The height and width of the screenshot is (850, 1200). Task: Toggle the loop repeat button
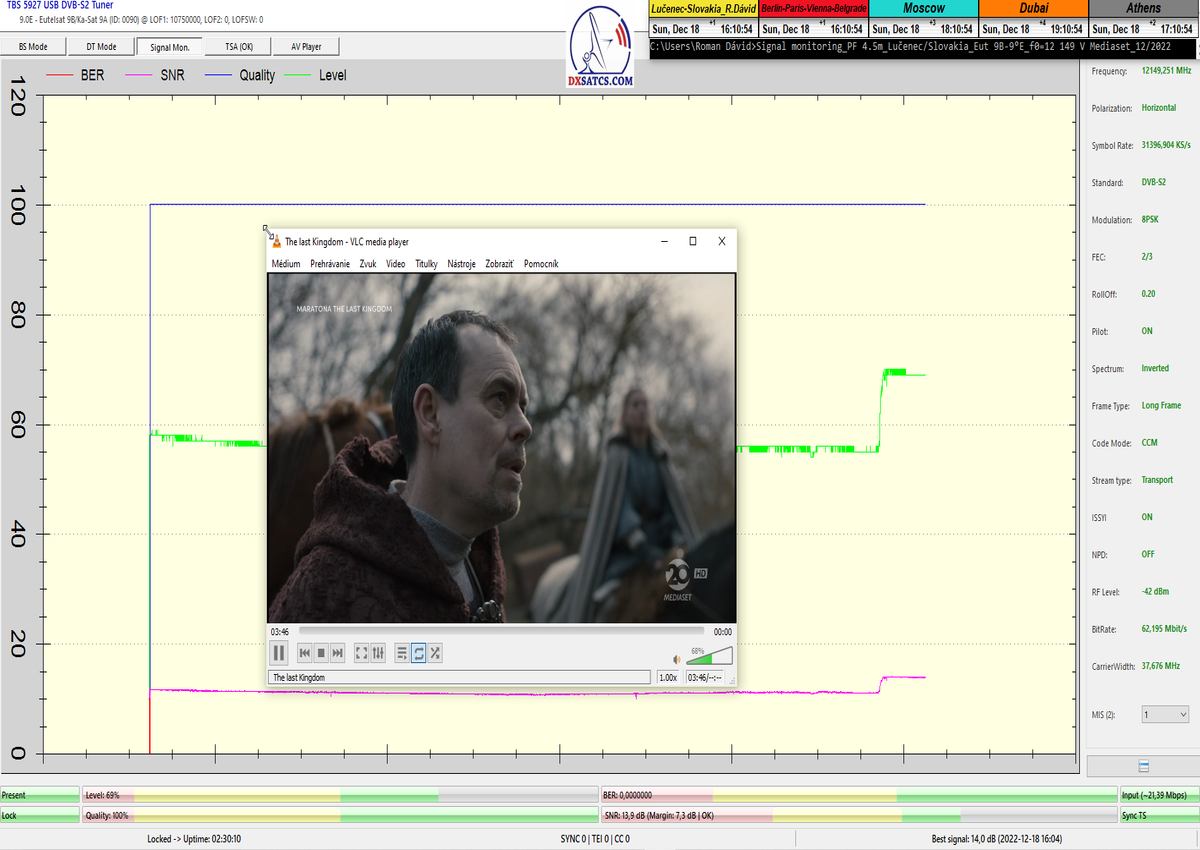coord(419,653)
